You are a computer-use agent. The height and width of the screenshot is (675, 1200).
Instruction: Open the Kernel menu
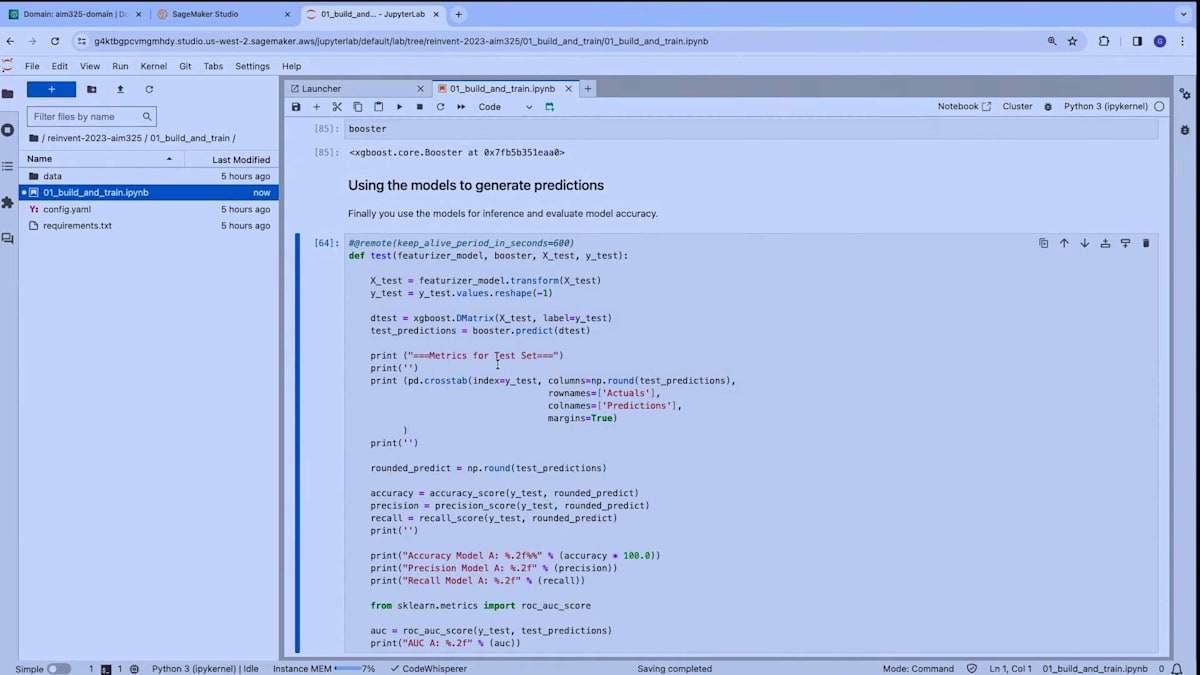(x=154, y=66)
